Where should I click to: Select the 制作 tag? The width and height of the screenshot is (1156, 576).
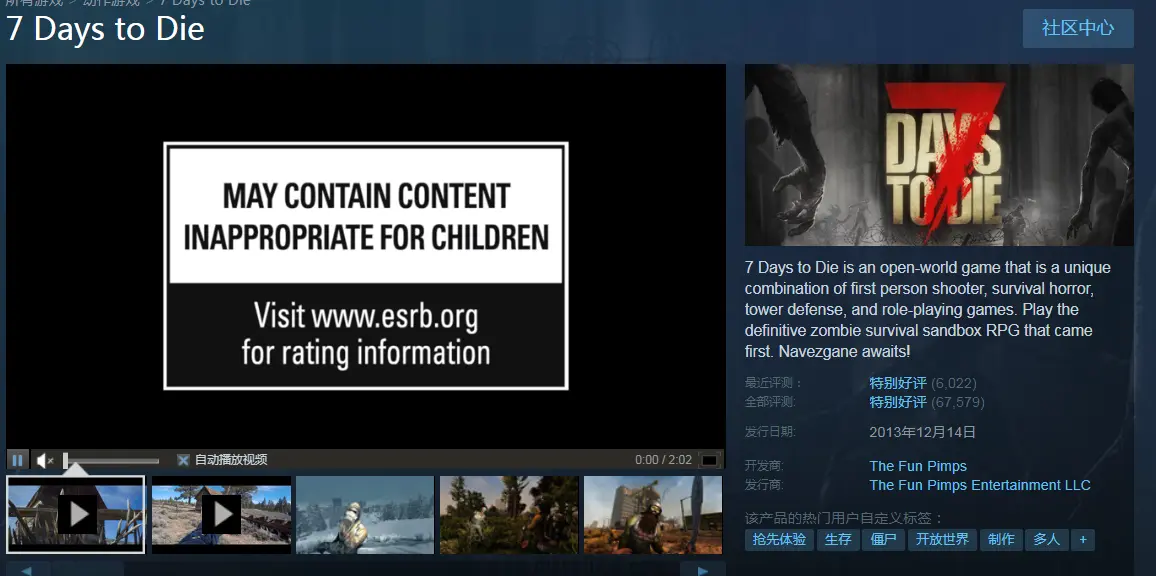click(1001, 540)
